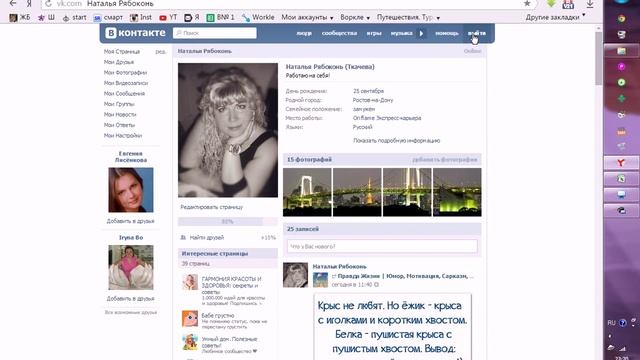Click 'Найти друзей' link

(x=207, y=238)
